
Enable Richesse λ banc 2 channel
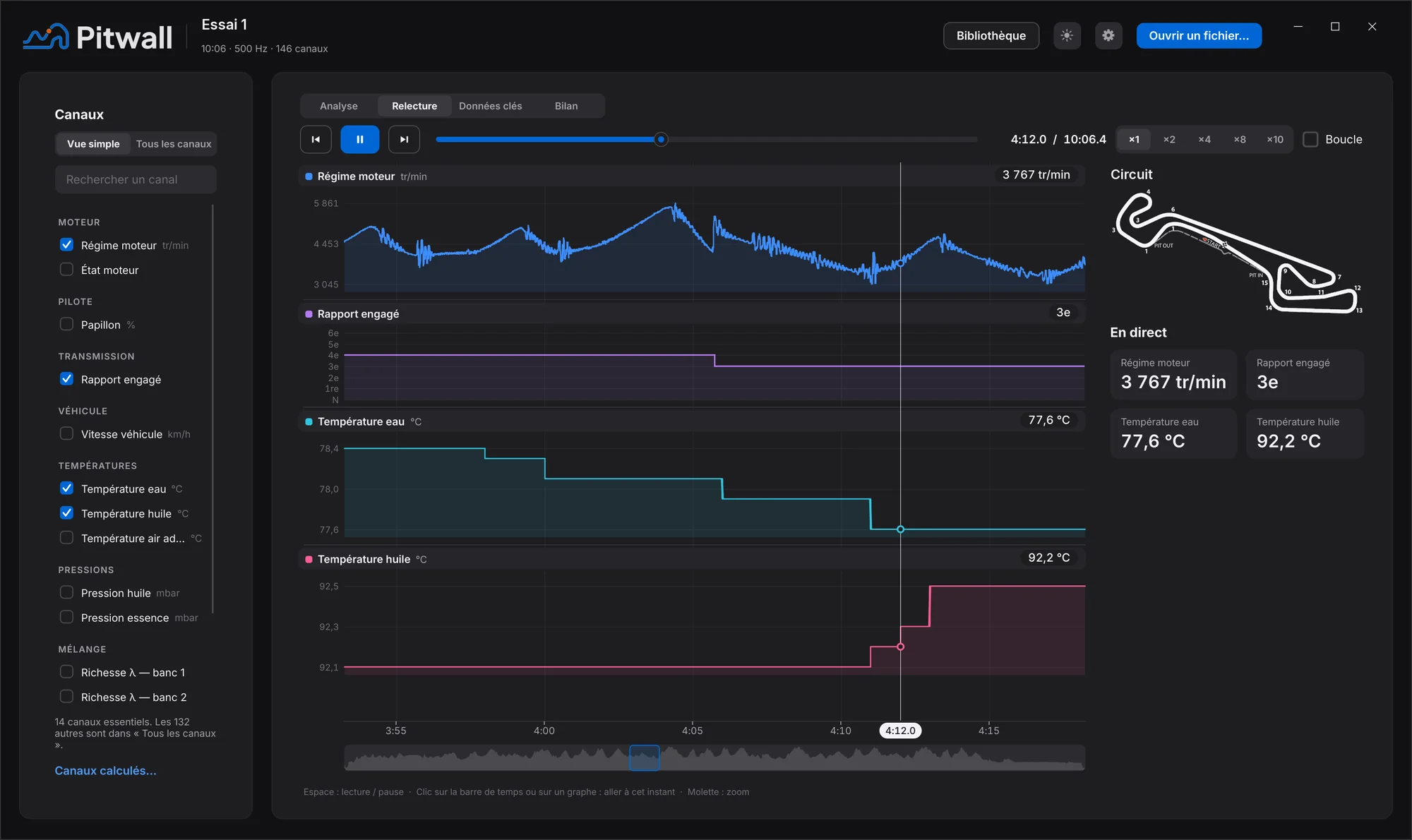click(66, 697)
